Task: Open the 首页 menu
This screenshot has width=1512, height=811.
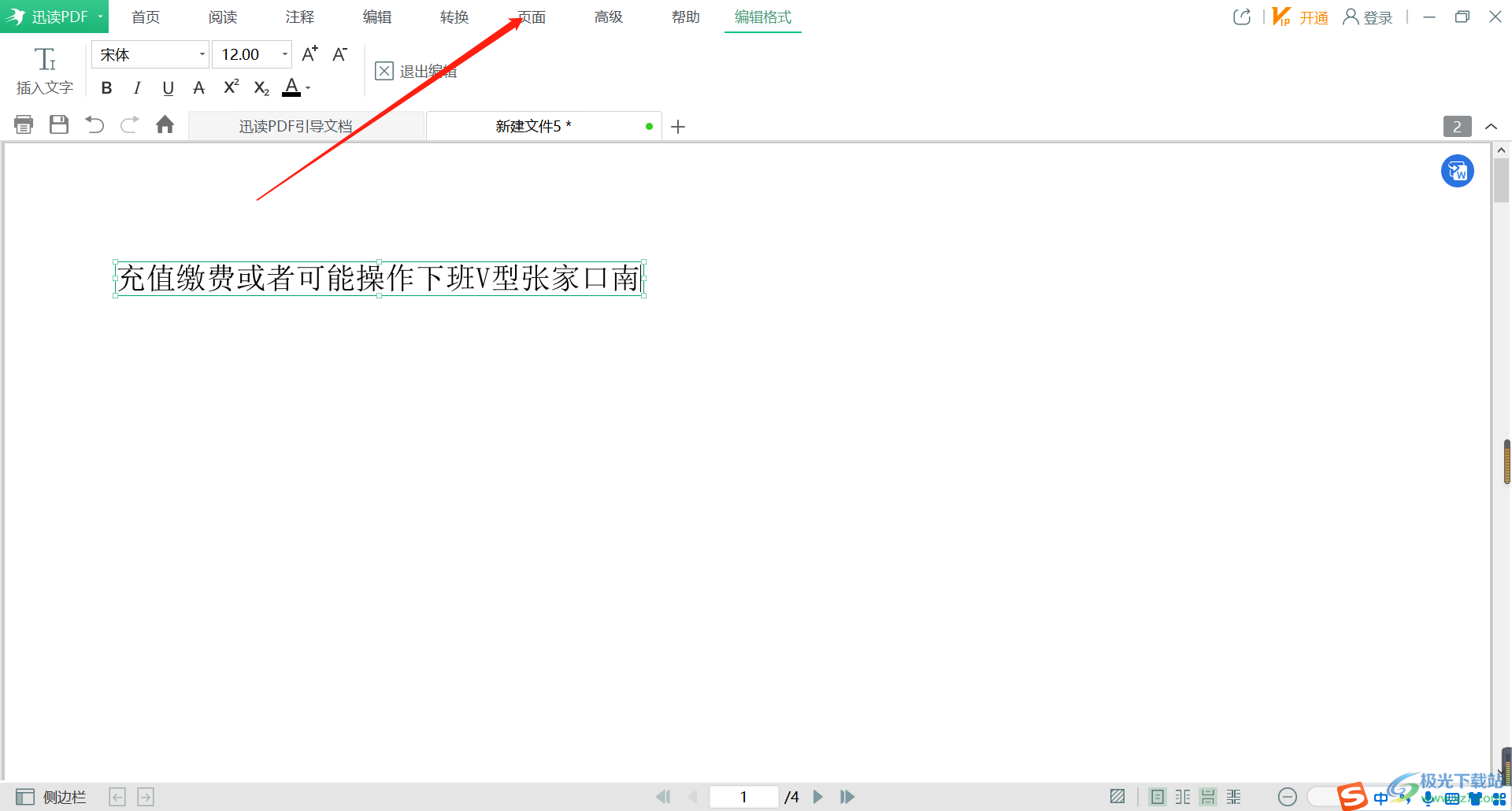Action: click(146, 17)
